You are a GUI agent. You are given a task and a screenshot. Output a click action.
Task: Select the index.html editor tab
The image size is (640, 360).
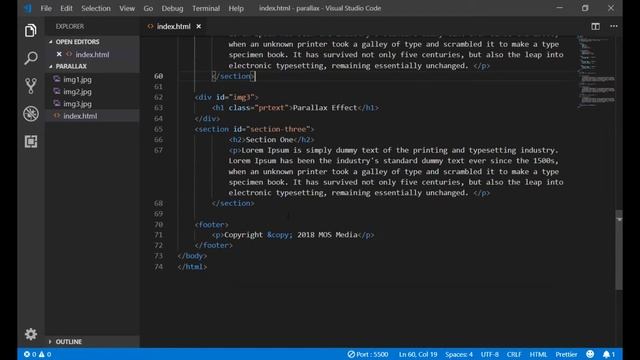(x=173, y=27)
